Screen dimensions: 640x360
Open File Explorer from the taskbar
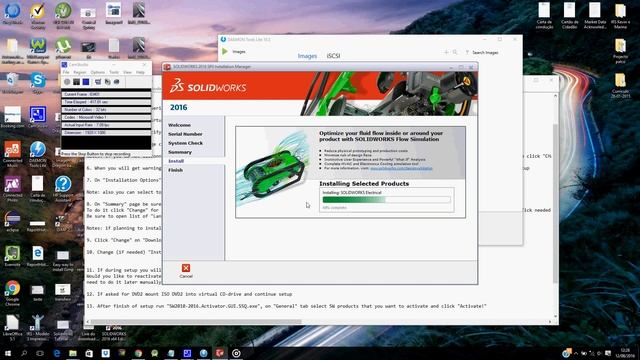click(73, 353)
